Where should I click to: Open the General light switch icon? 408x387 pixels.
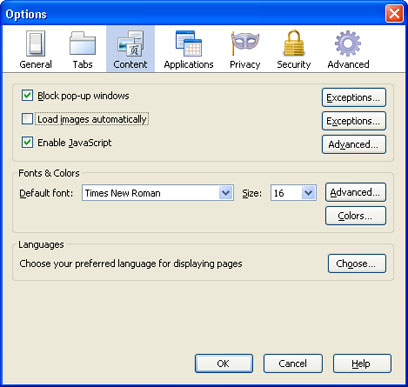pyautogui.click(x=36, y=43)
